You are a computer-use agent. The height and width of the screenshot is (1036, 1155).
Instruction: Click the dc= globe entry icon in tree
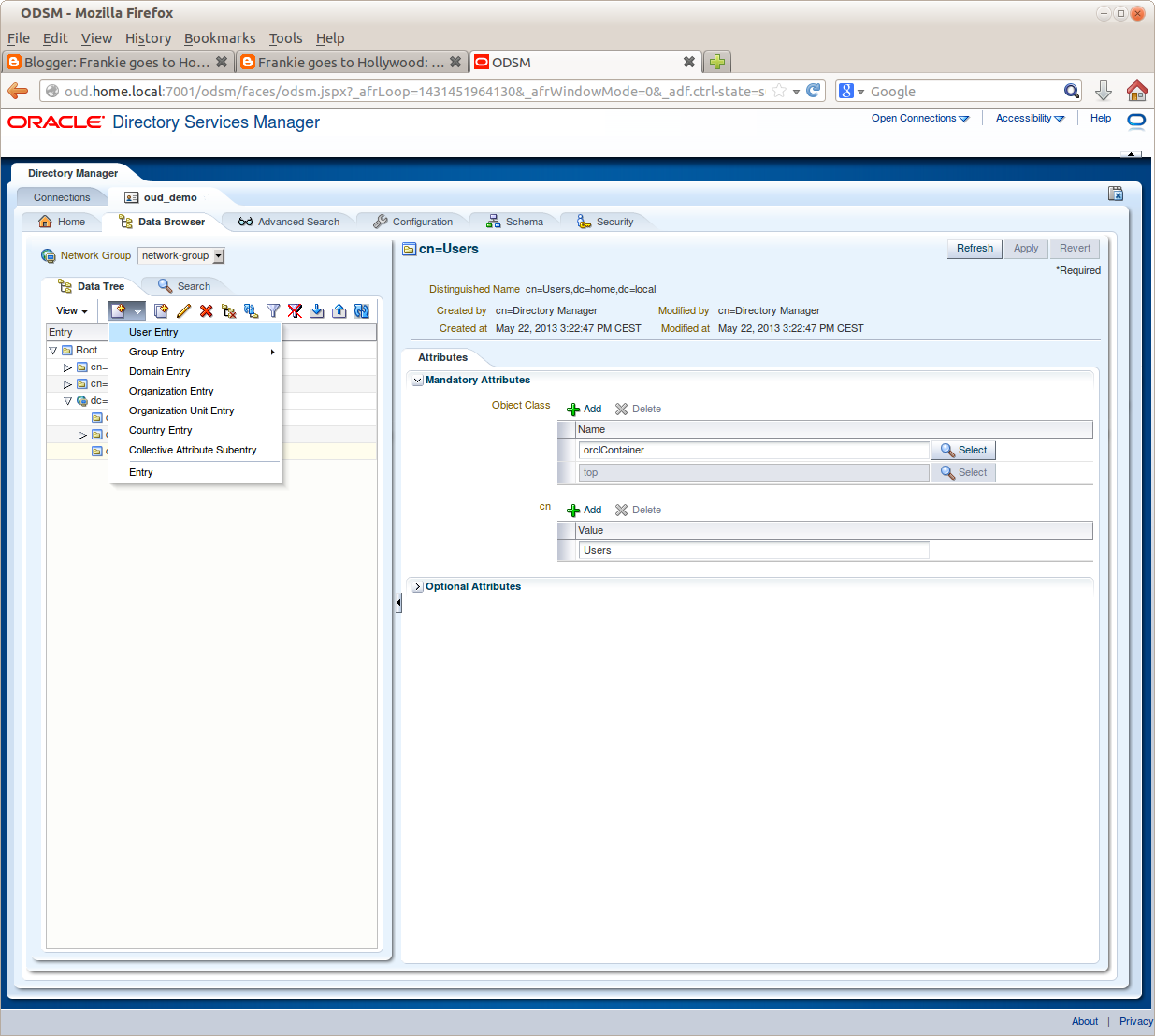pyautogui.click(x=82, y=401)
